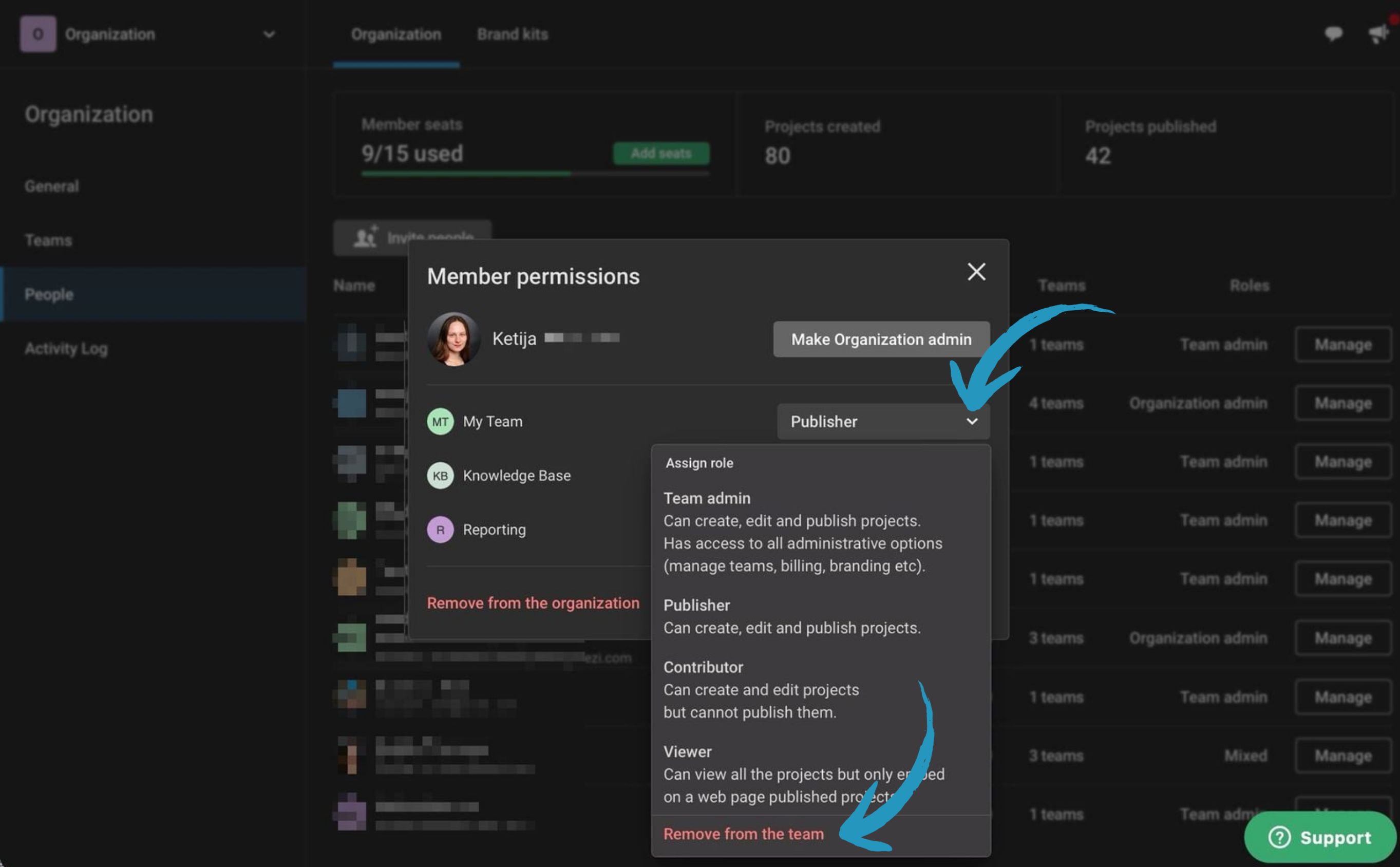
Task: Click the MT My Team badge icon
Action: point(440,422)
